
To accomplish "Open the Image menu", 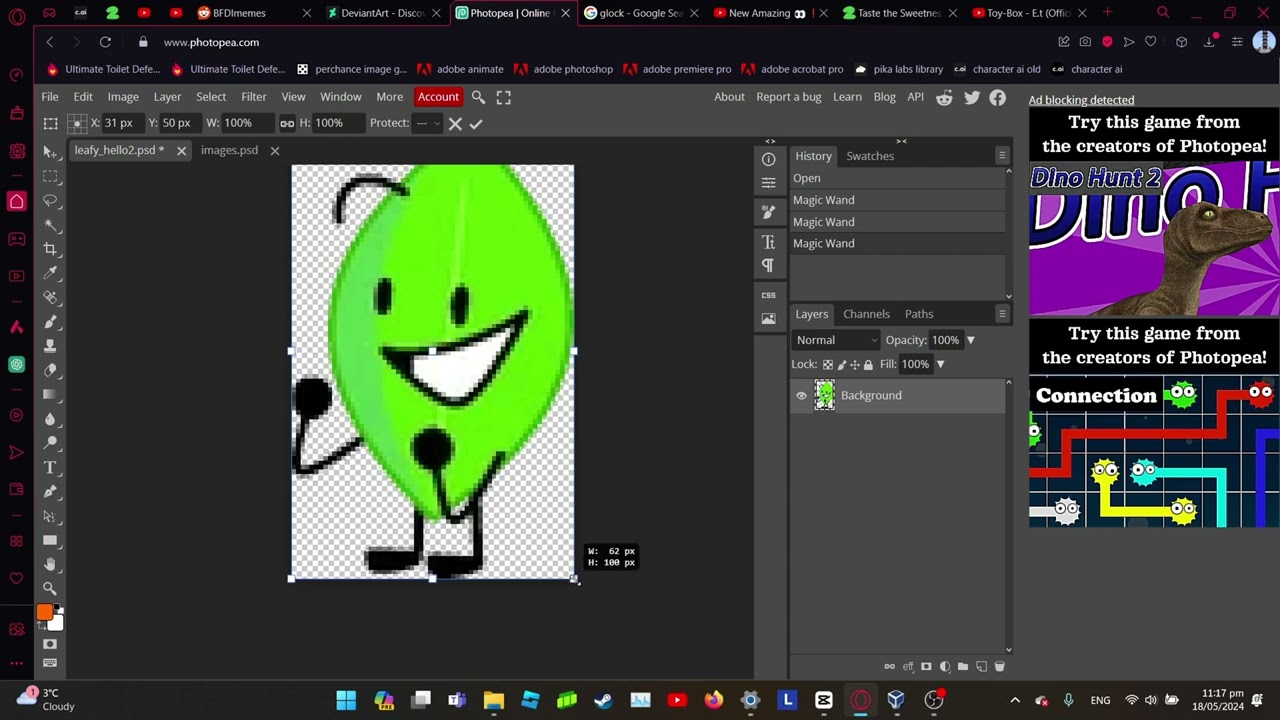I will (123, 97).
